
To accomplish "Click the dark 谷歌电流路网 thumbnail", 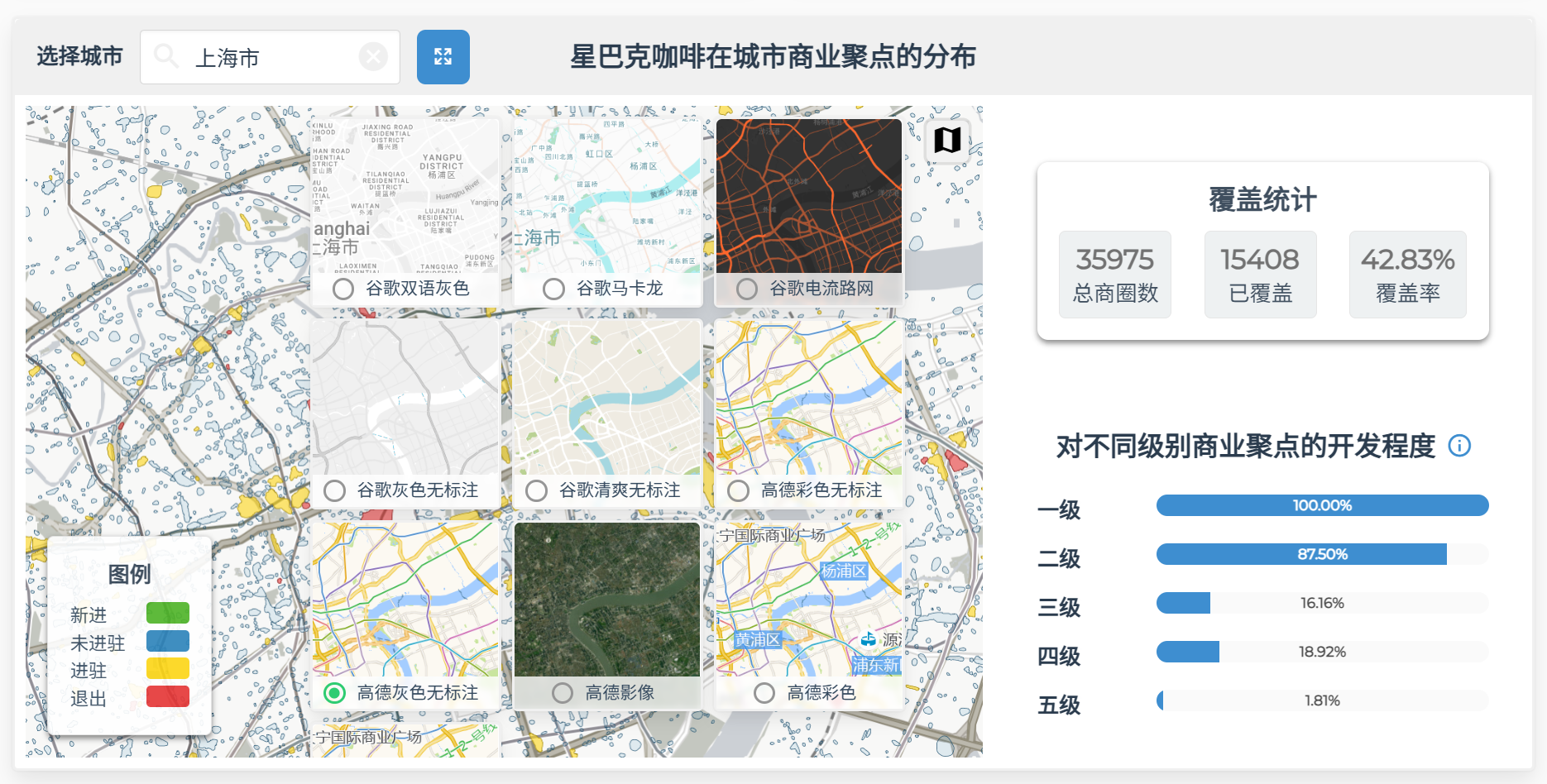I will [x=809, y=196].
